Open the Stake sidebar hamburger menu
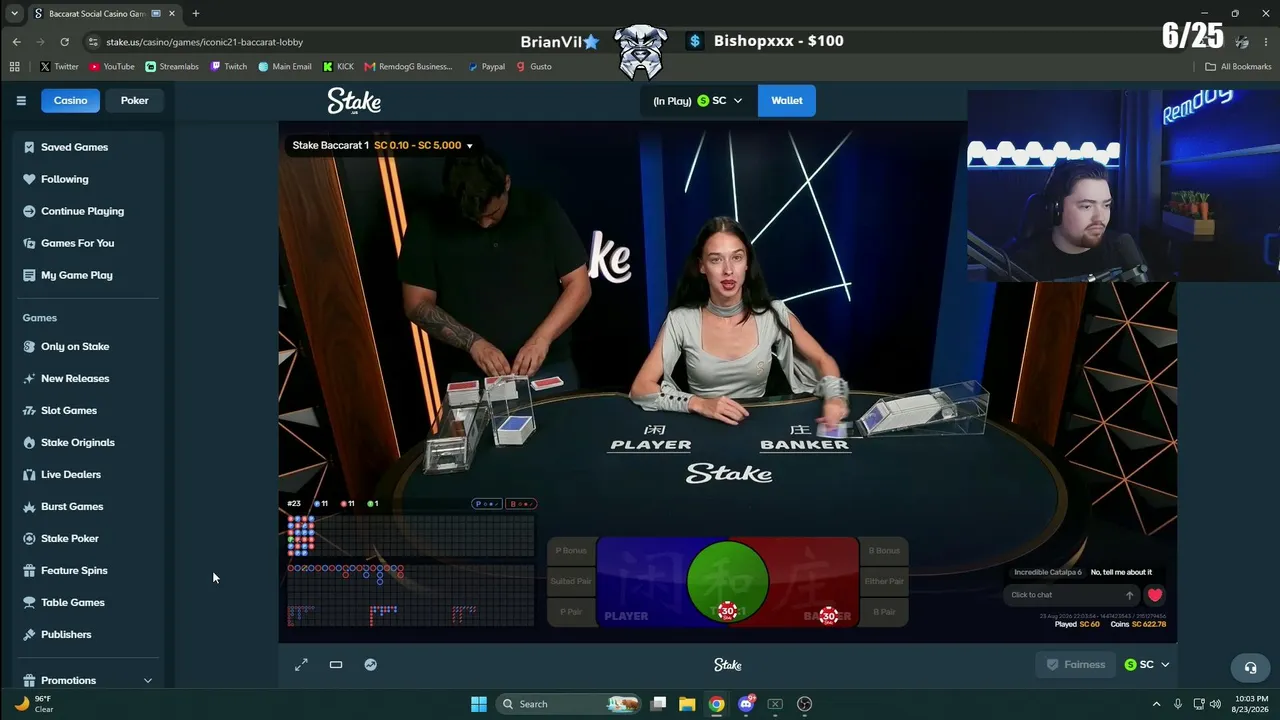Screen dimensions: 1280x720 tap(21, 100)
